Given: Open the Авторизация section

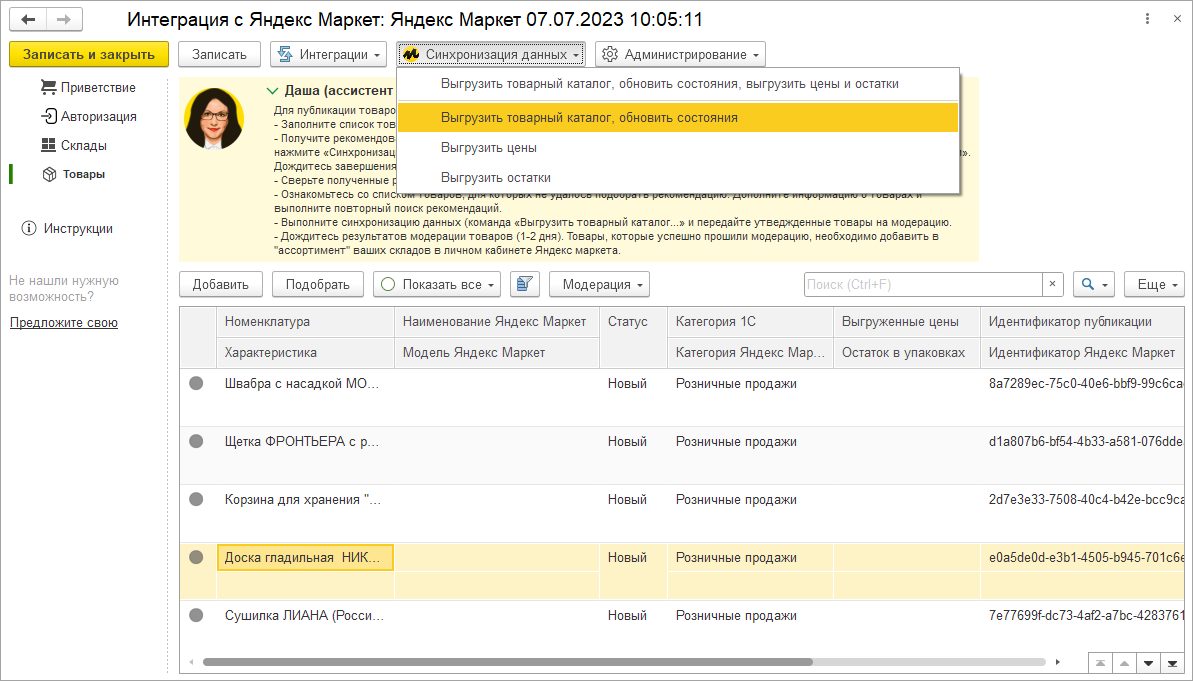Looking at the screenshot, I should 99,116.
